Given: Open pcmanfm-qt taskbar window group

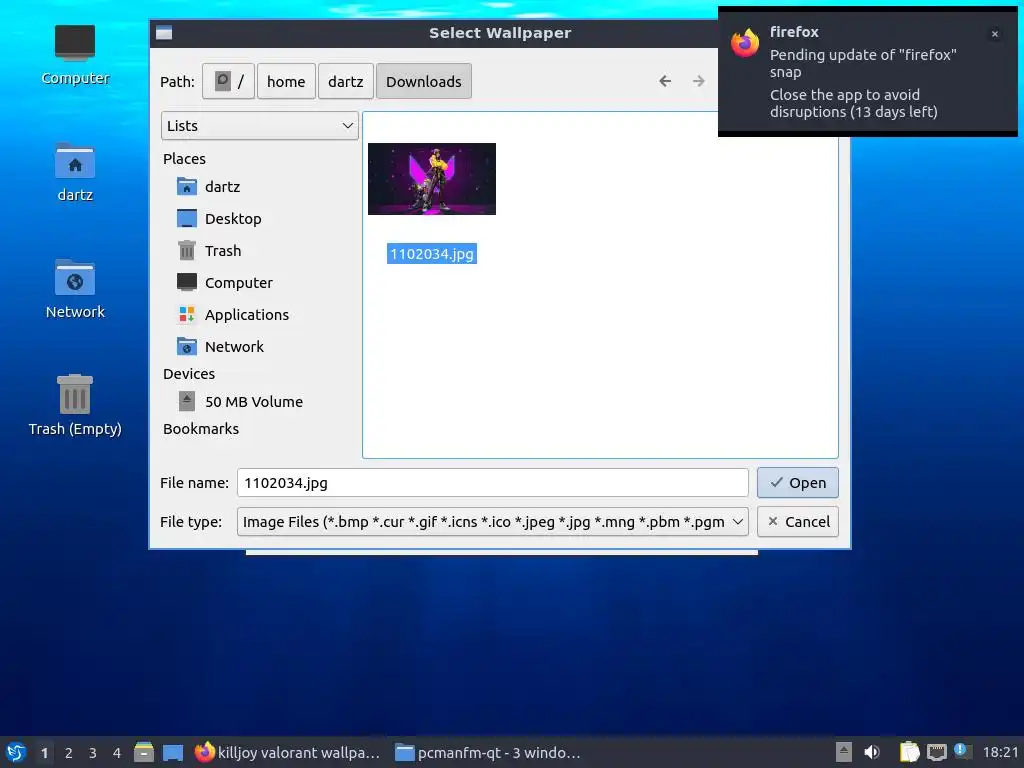Looking at the screenshot, I should 488,752.
